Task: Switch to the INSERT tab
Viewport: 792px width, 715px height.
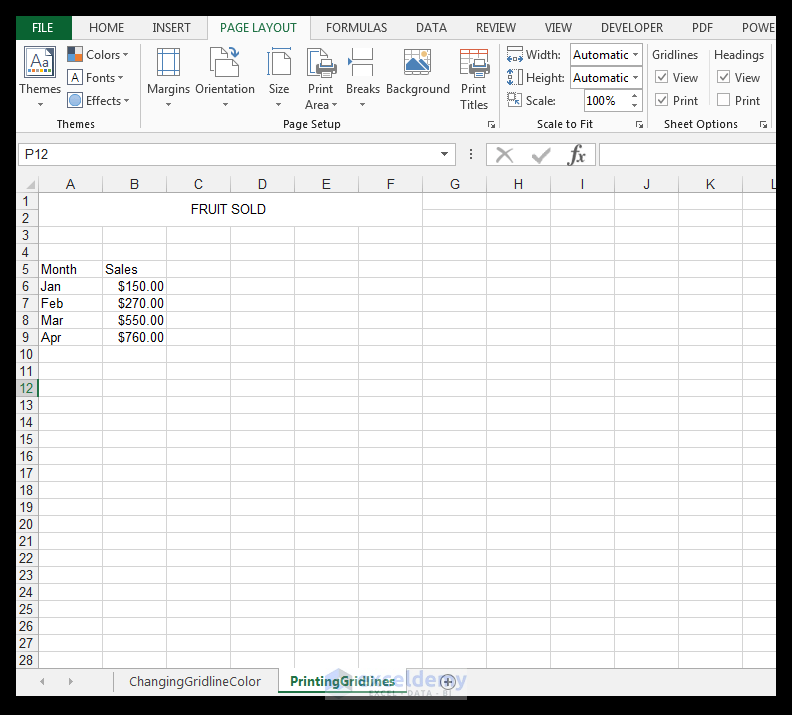Action: point(171,28)
